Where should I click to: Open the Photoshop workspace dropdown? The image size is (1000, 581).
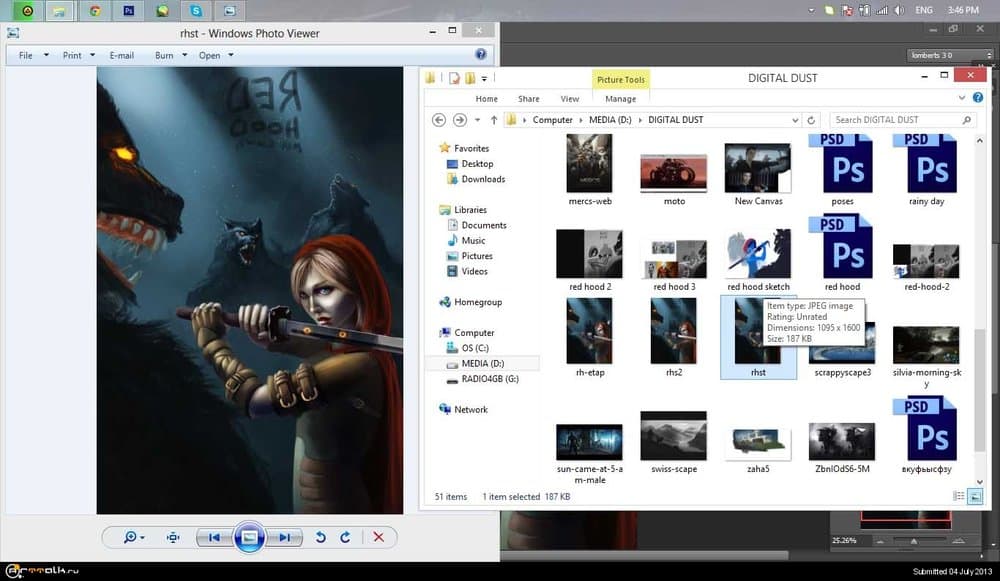coord(950,55)
